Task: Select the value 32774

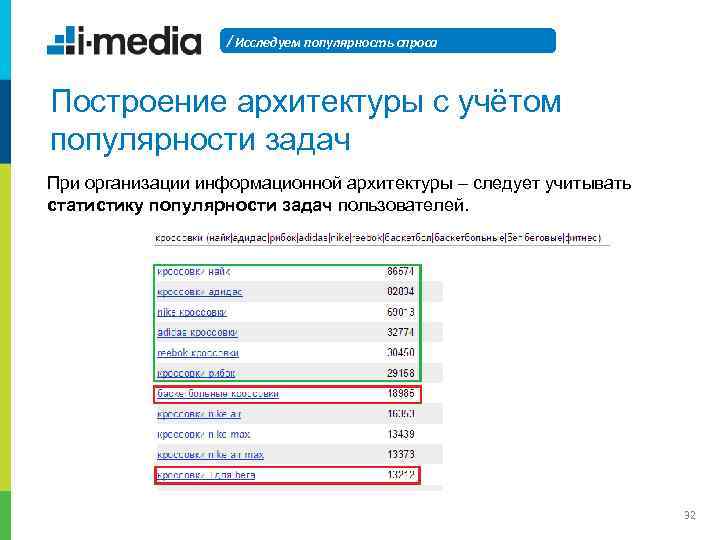Action: point(400,332)
